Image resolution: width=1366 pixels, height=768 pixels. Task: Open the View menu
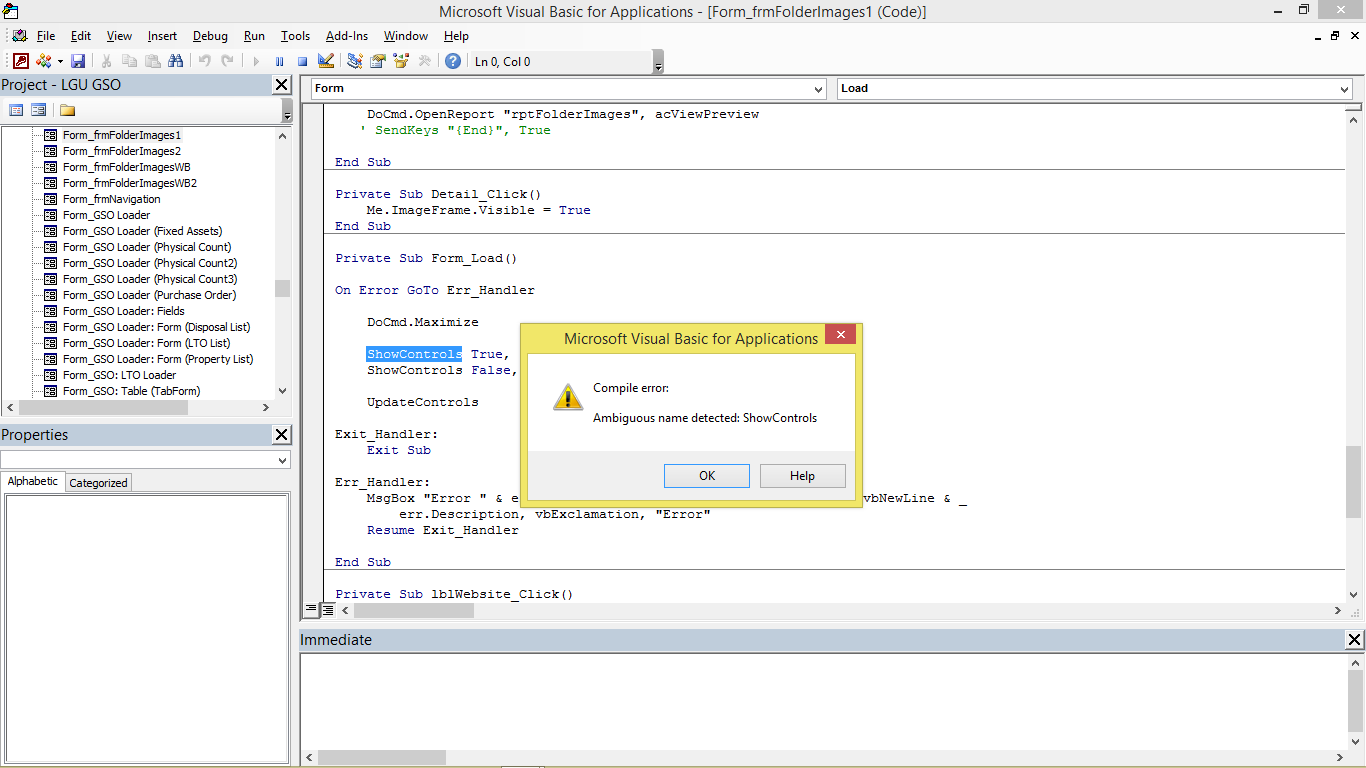click(119, 36)
